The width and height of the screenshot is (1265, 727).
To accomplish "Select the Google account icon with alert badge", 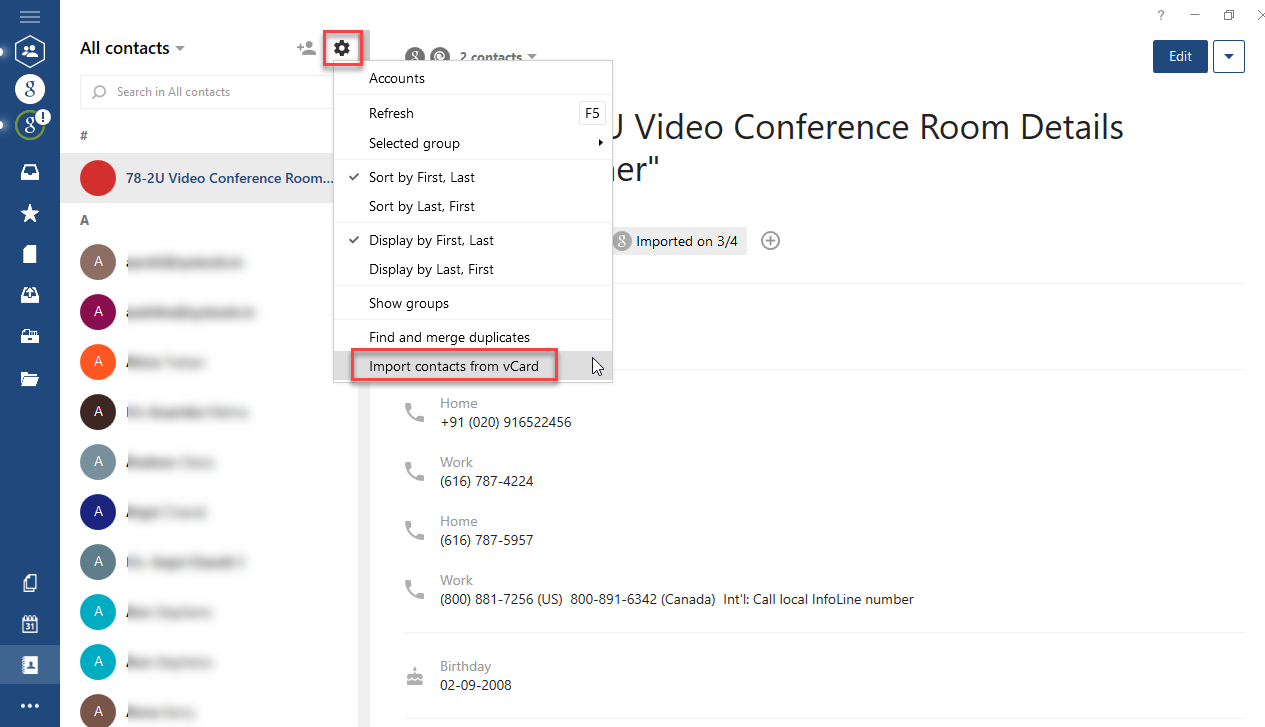I will click(32, 124).
